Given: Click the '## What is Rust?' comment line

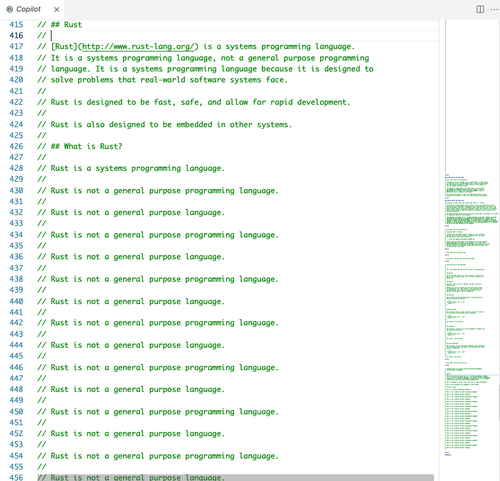Looking at the screenshot, I should [x=80, y=146].
